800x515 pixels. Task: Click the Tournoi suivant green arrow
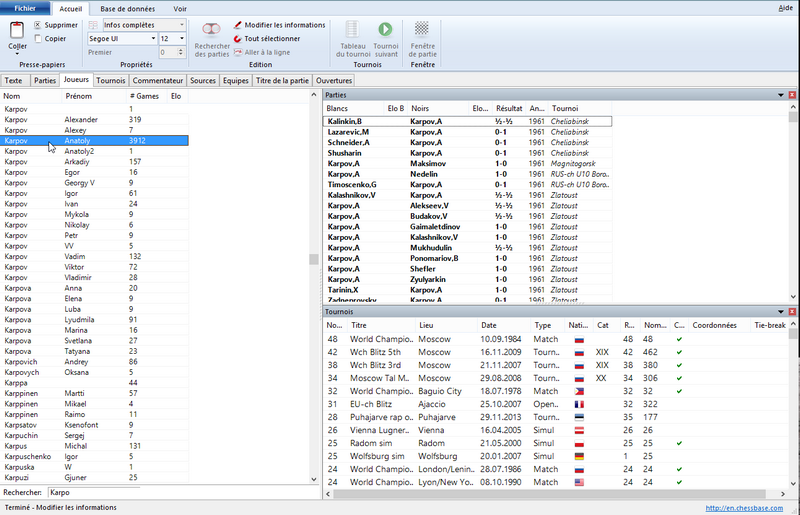(385, 30)
